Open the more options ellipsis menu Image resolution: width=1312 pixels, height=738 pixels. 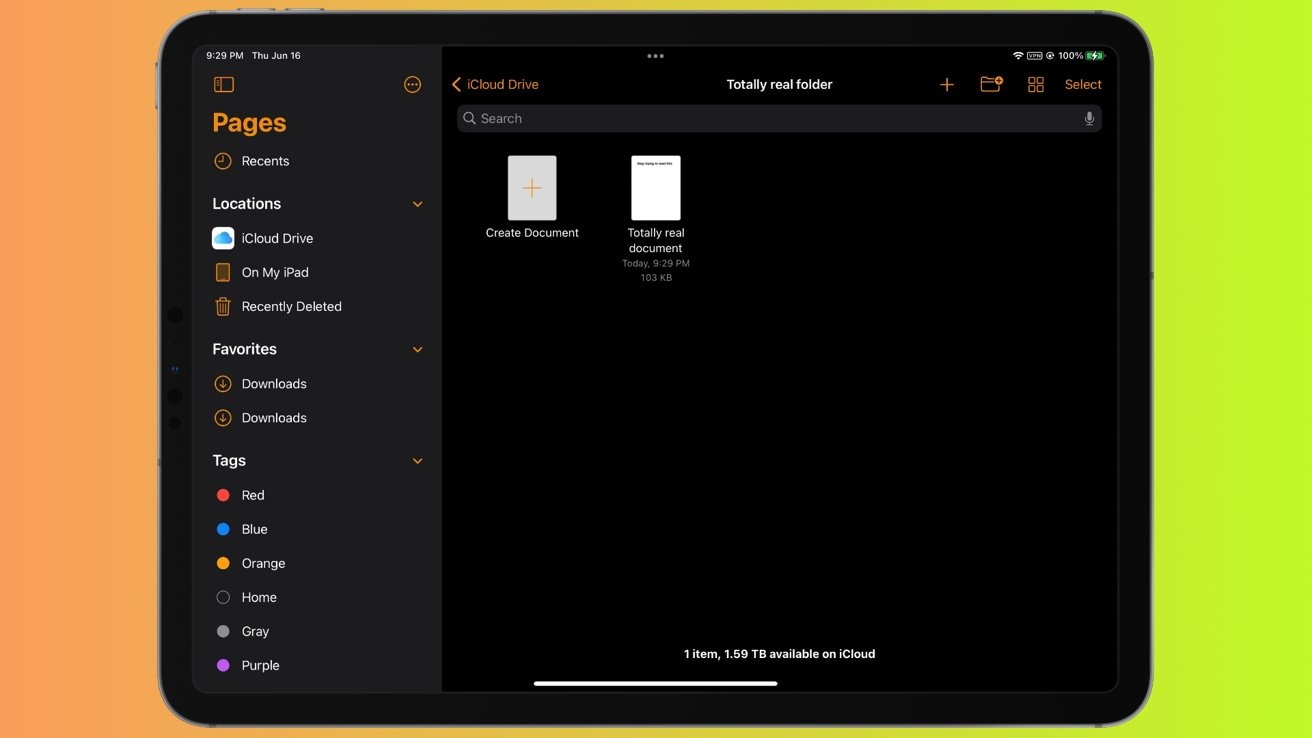click(x=412, y=84)
